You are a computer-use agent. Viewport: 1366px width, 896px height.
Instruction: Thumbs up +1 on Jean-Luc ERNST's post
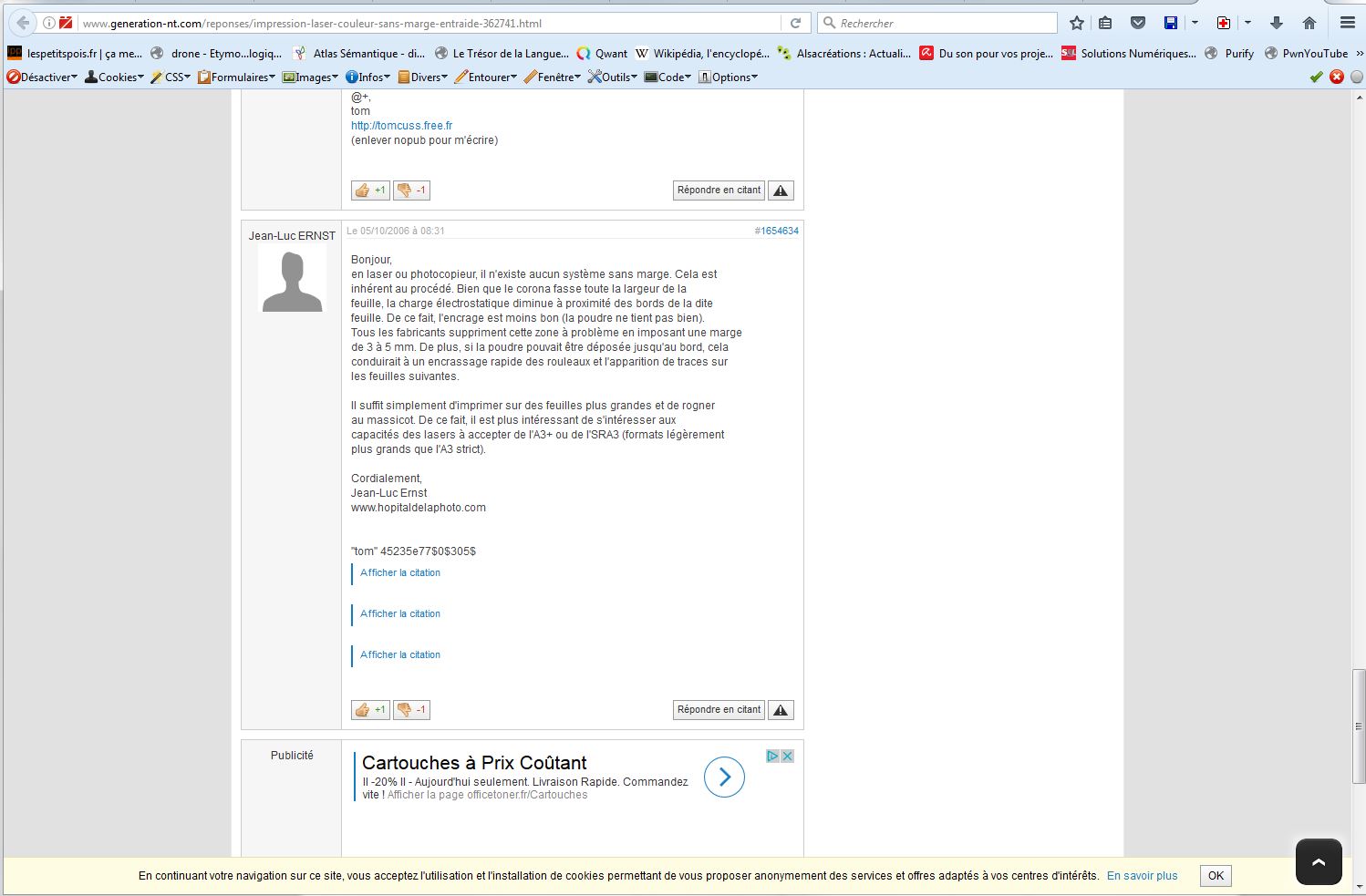point(370,710)
